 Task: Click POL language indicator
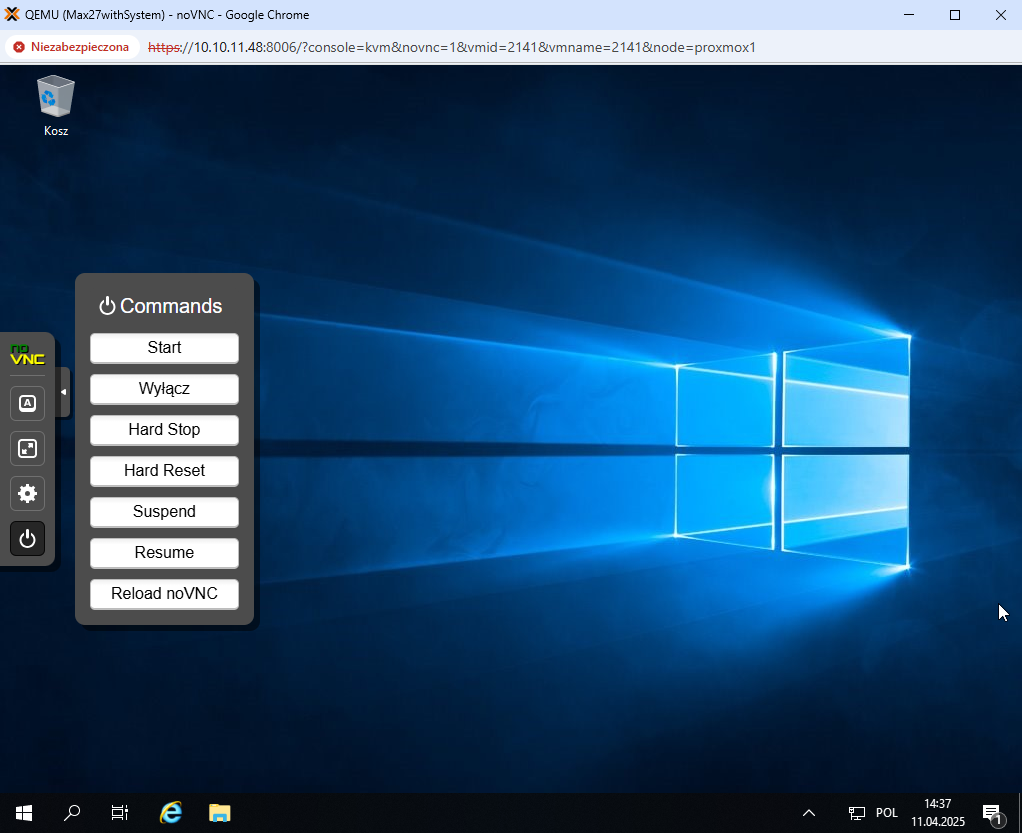[886, 813]
